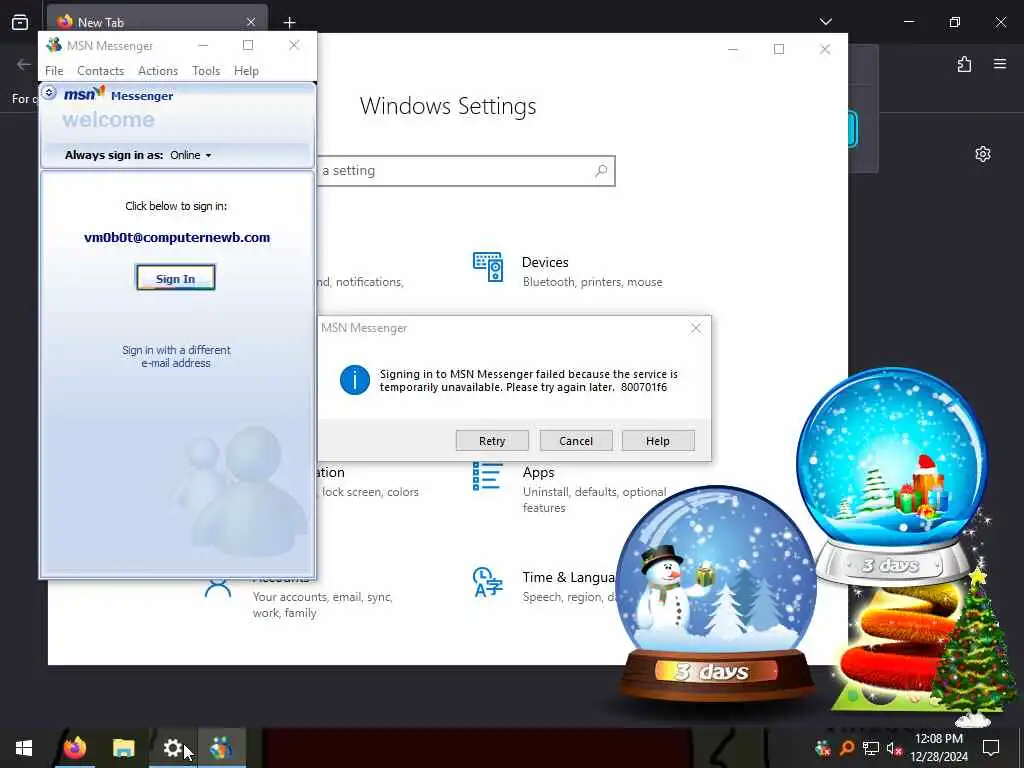
Task: Click the blue info icon in error dialog
Action: [355, 380]
